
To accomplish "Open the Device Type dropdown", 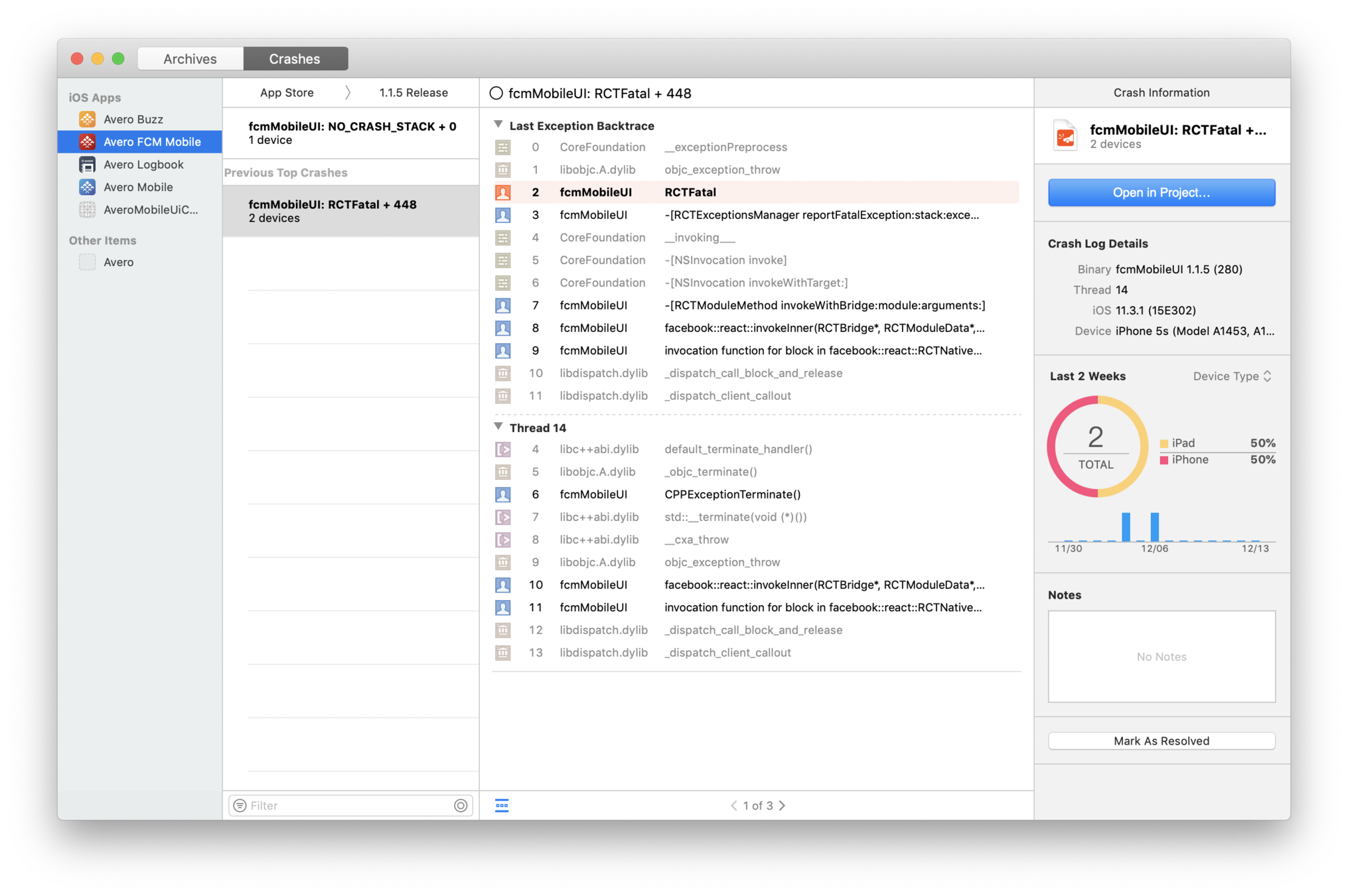I will click(x=1232, y=376).
